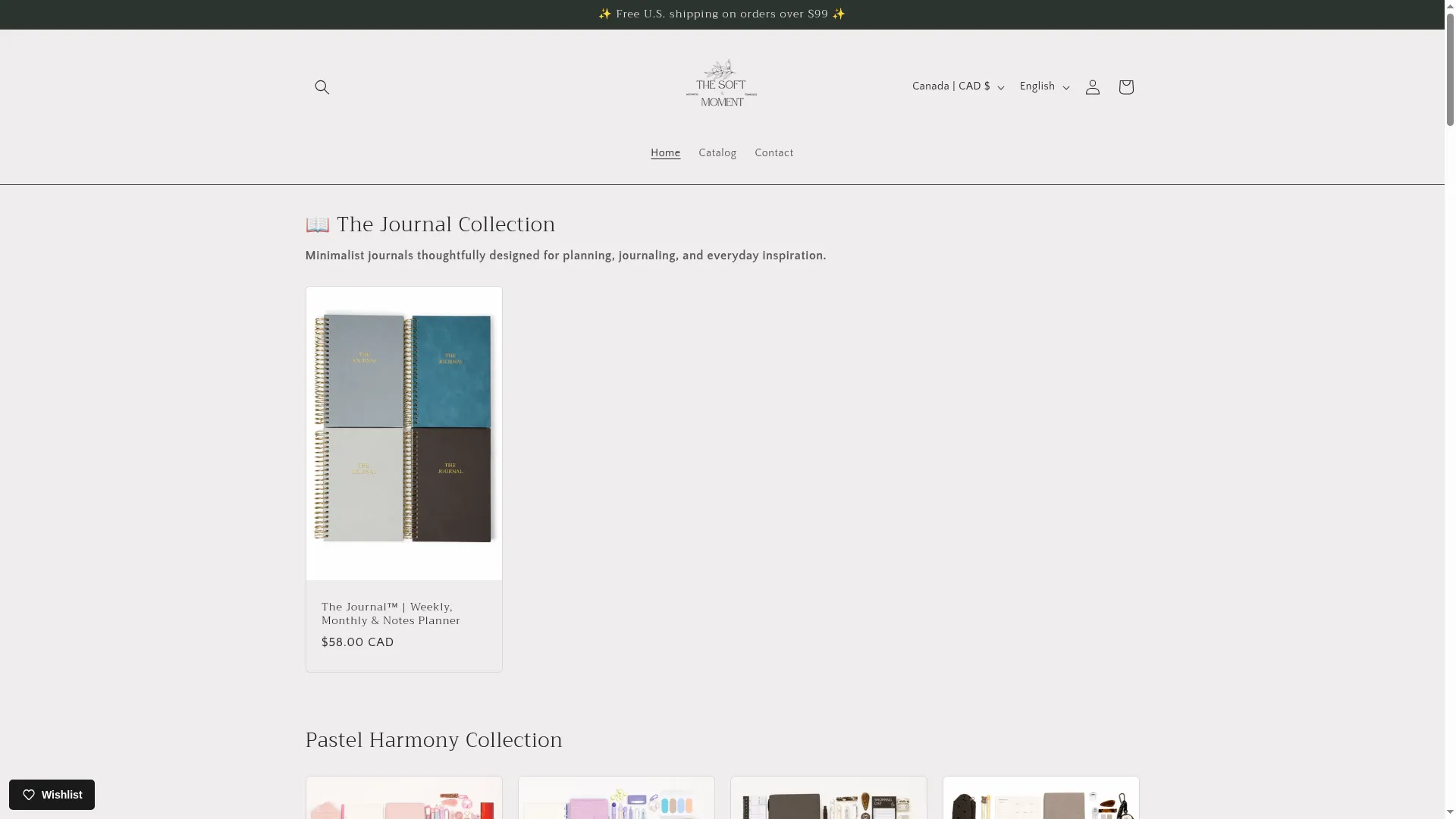Click the $58.00 CAD price text

coord(357,642)
